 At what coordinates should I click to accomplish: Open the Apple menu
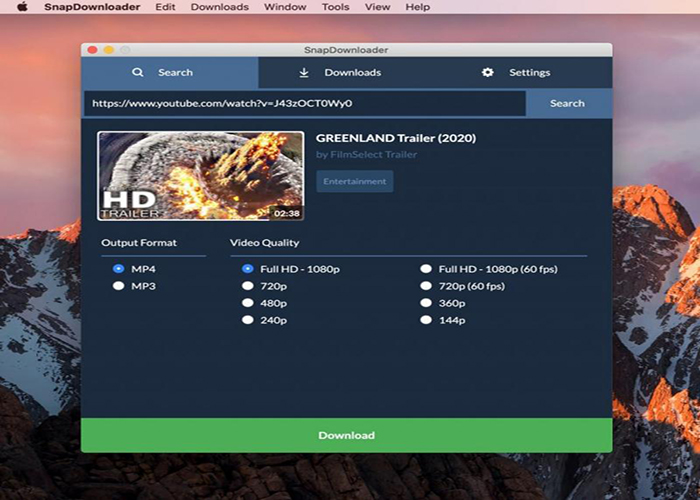(22, 7)
